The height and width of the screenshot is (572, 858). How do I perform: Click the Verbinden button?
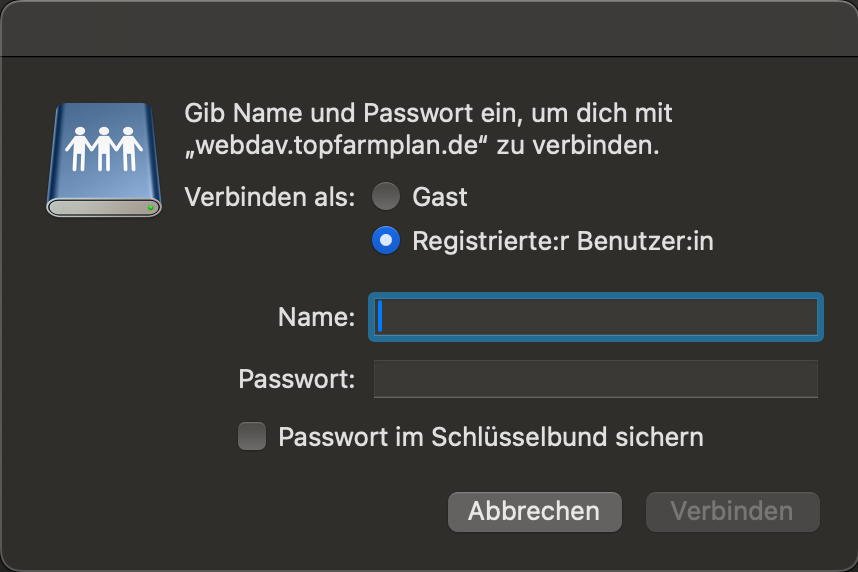click(732, 511)
